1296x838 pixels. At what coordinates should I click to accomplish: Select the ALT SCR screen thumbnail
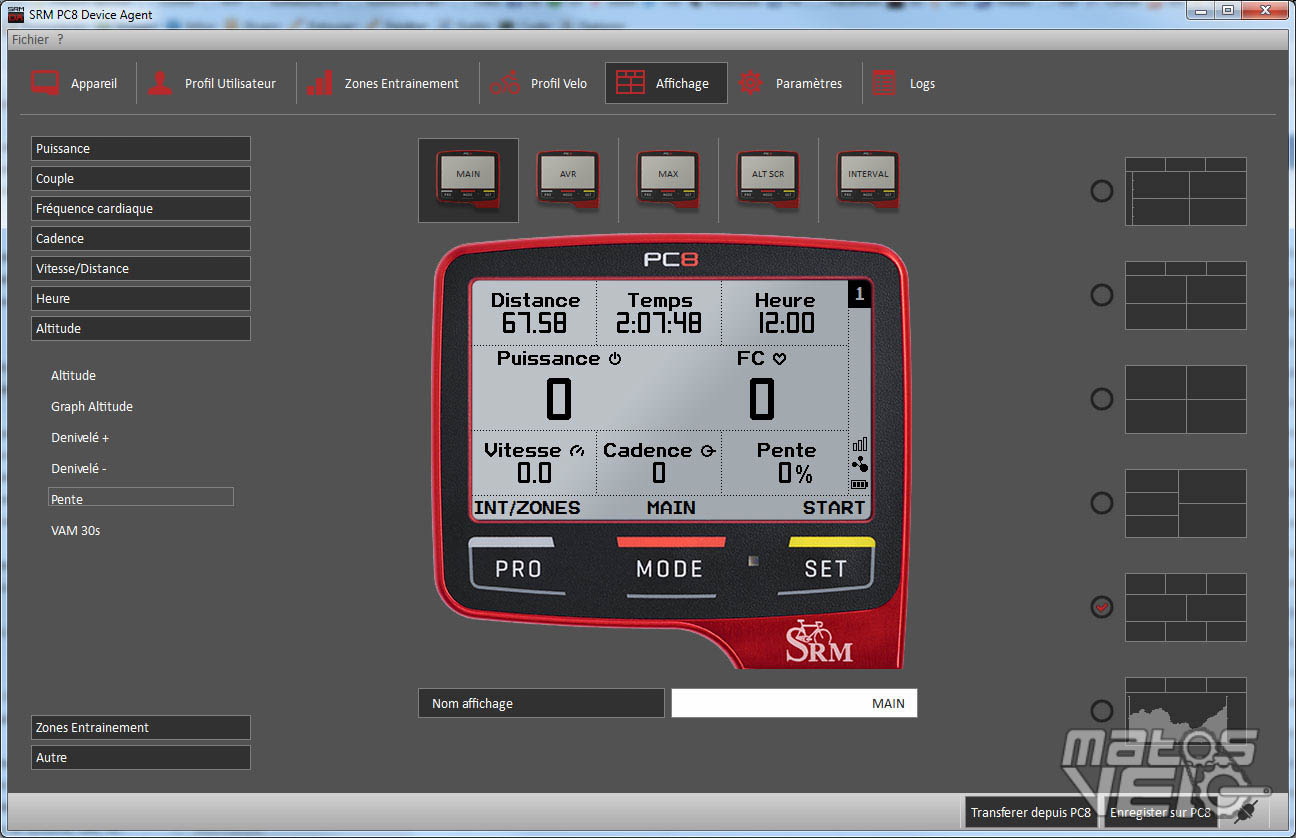point(768,179)
